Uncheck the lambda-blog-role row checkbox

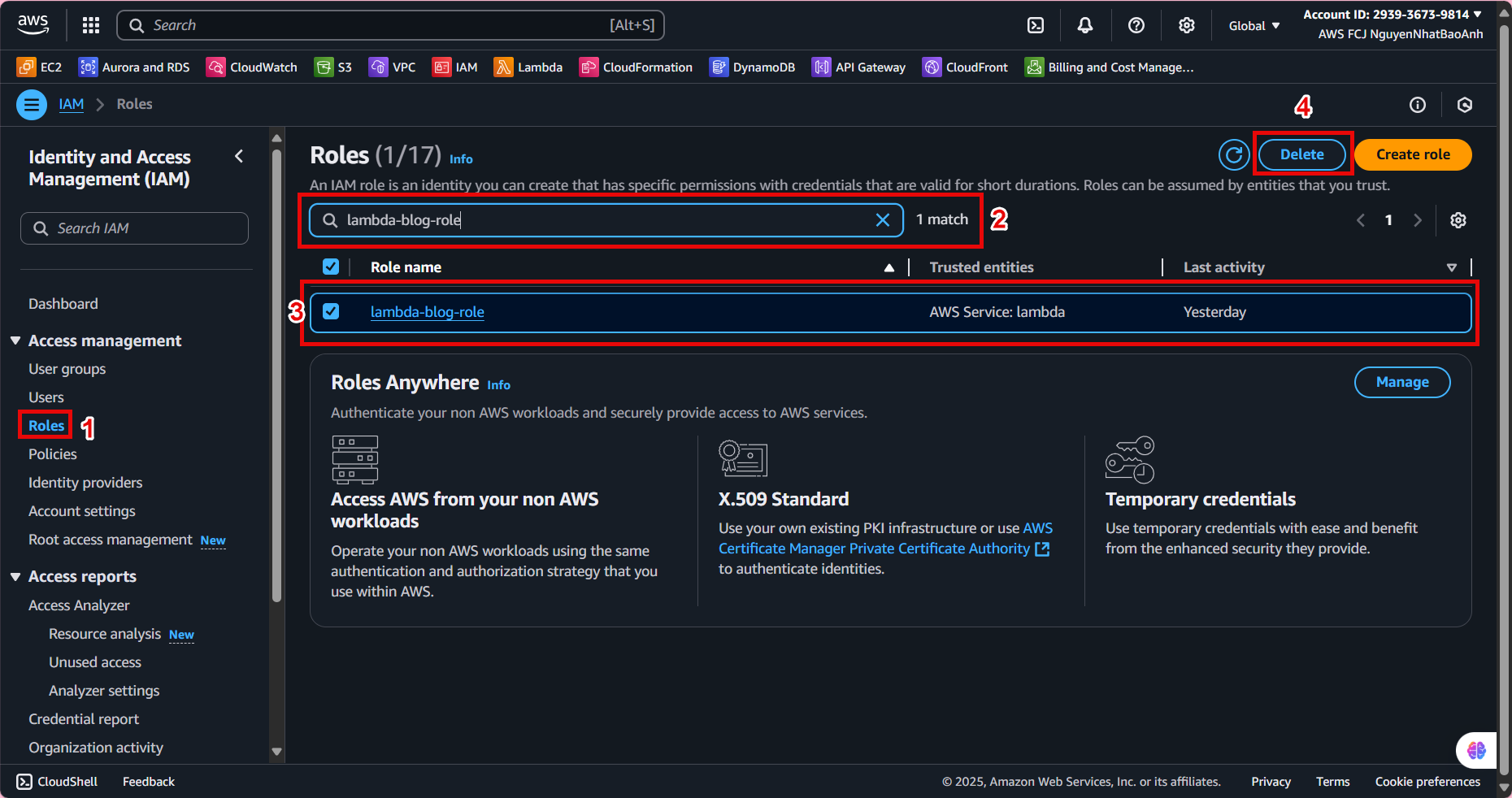(331, 311)
